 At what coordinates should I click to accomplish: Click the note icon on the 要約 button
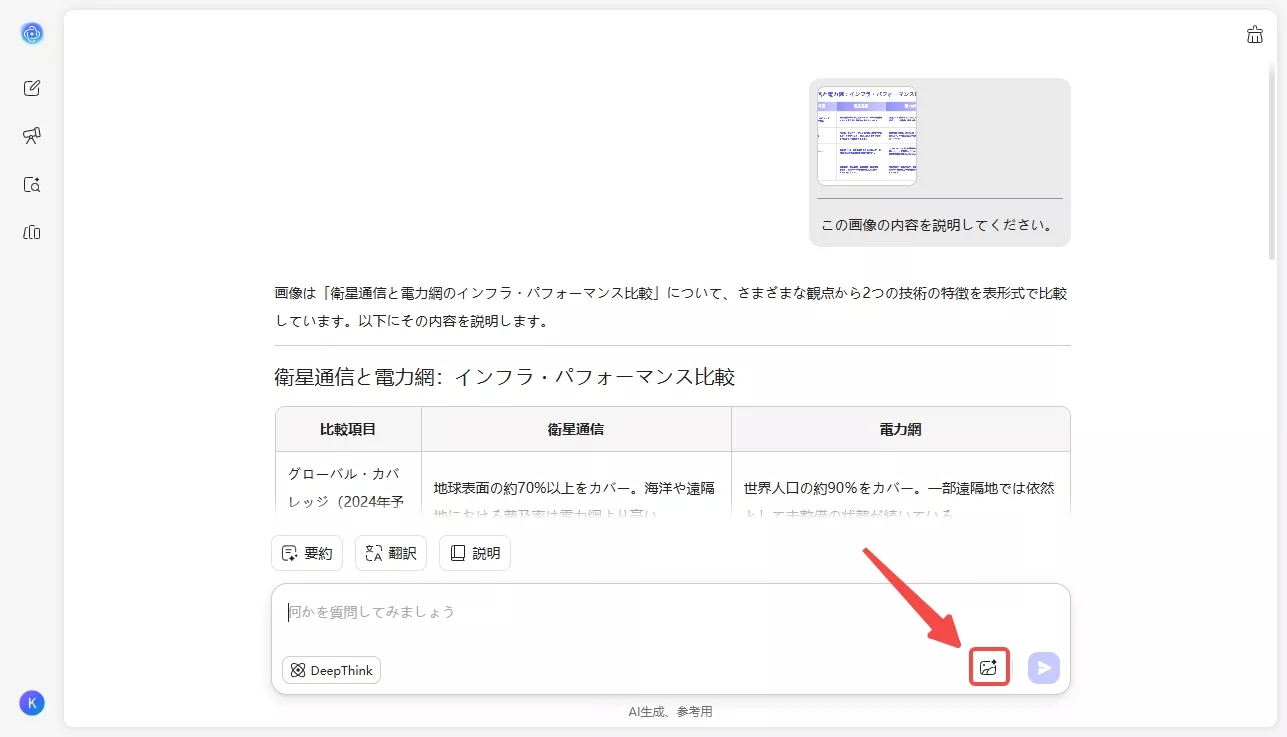point(290,552)
